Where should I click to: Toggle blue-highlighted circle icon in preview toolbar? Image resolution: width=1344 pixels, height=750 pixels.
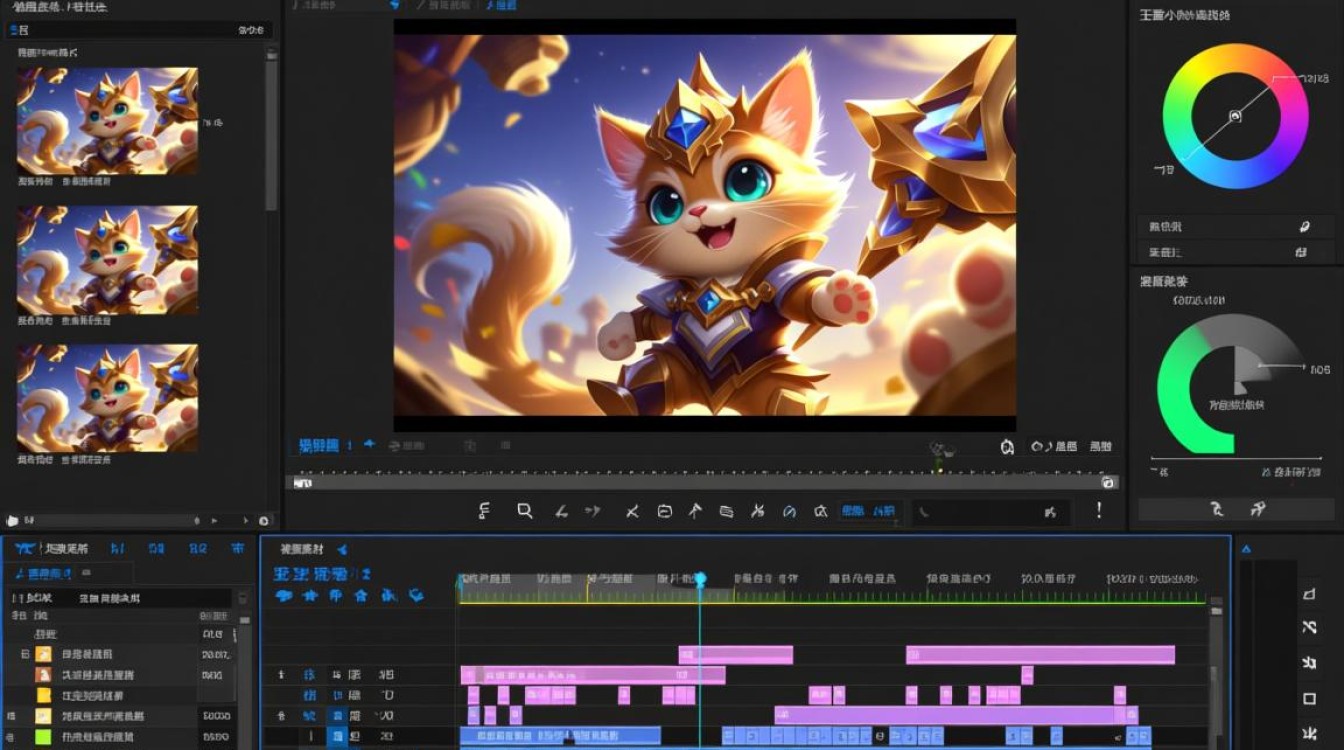pyautogui.click(x=789, y=511)
